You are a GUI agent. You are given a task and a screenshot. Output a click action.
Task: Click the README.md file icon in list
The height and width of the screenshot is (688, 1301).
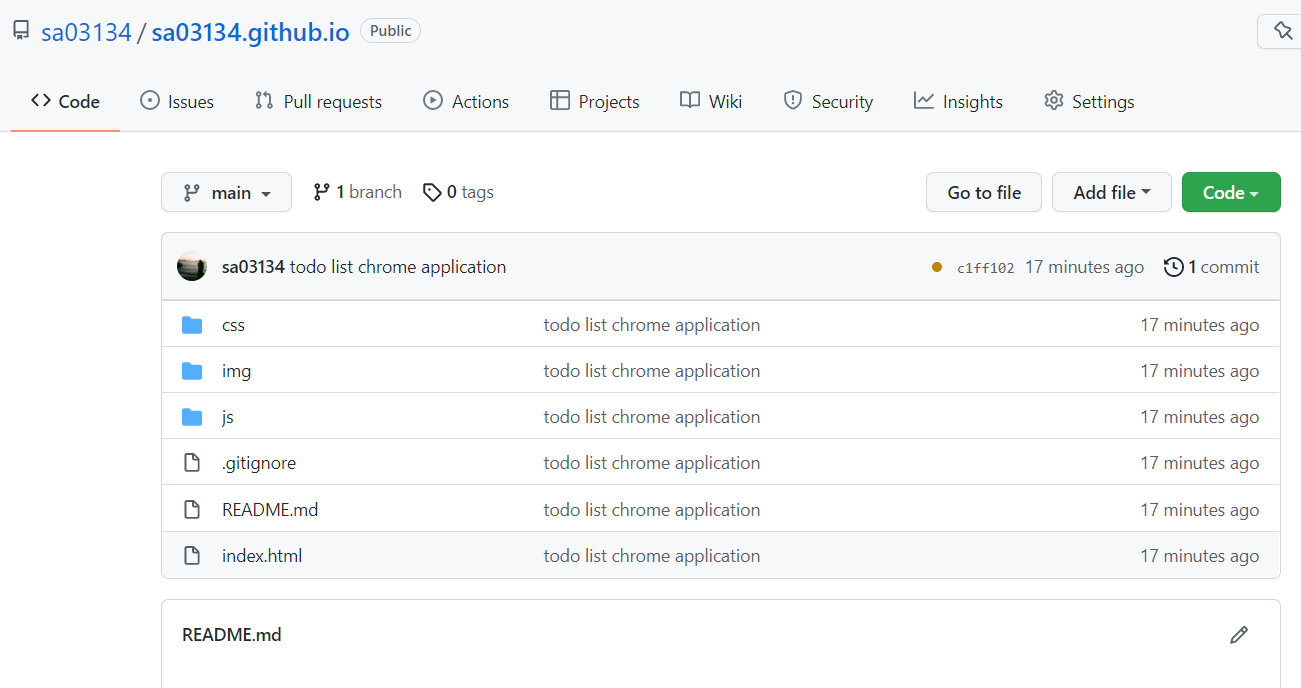(x=192, y=510)
